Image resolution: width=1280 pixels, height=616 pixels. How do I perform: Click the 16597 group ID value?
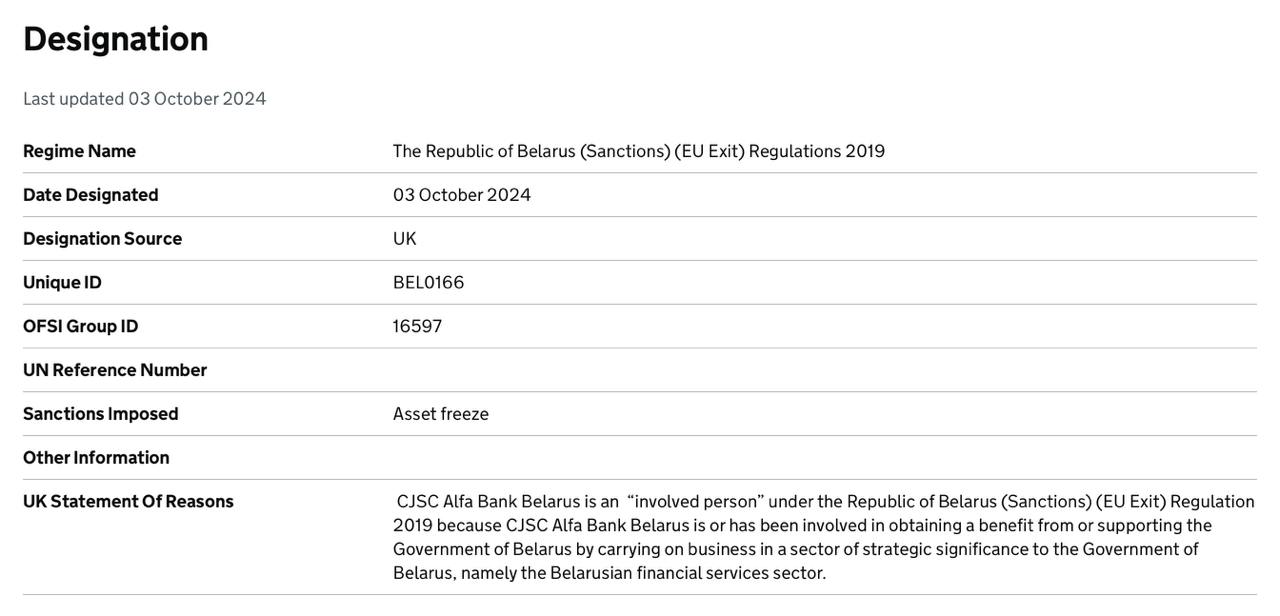[417, 327]
